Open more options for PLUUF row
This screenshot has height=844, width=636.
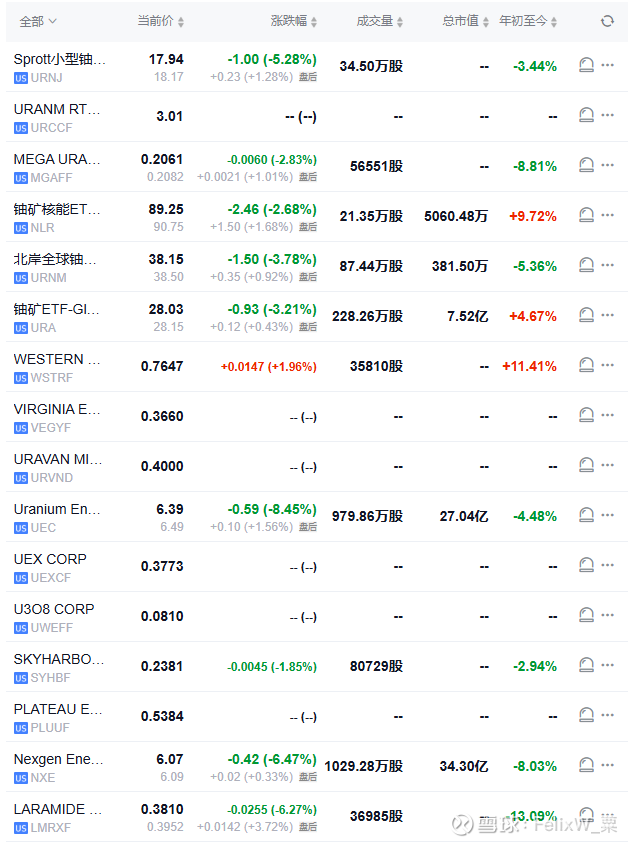607,716
